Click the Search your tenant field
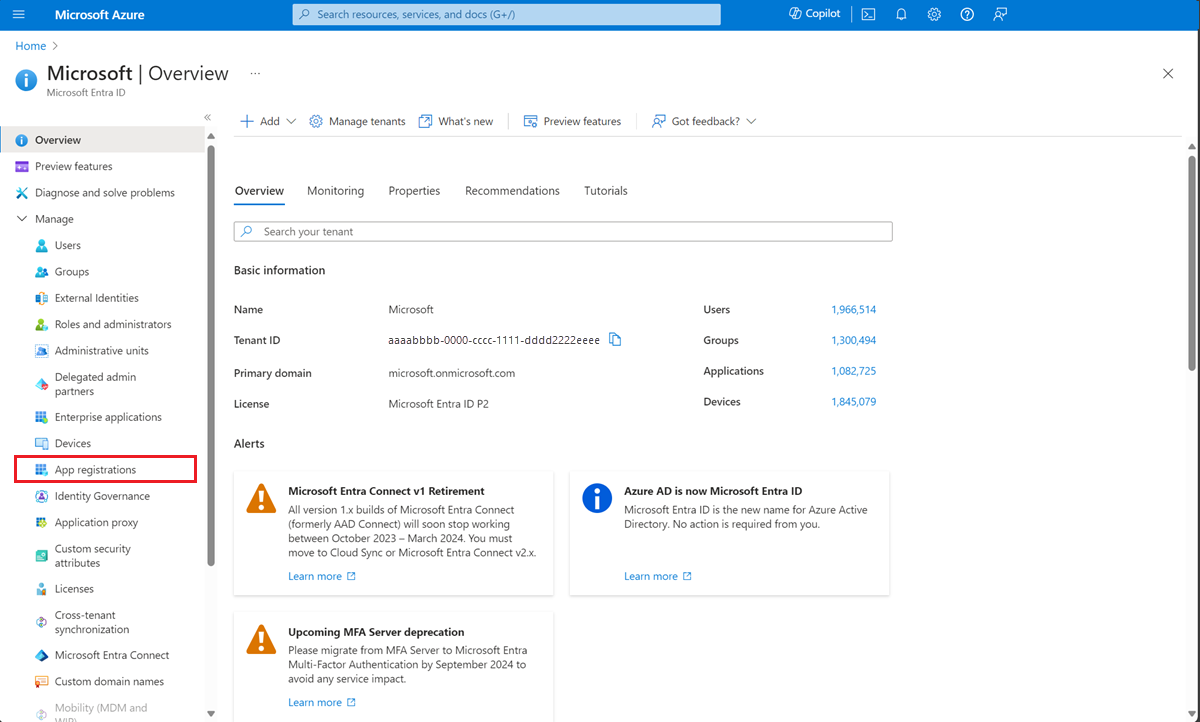 click(x=562, y=231)
